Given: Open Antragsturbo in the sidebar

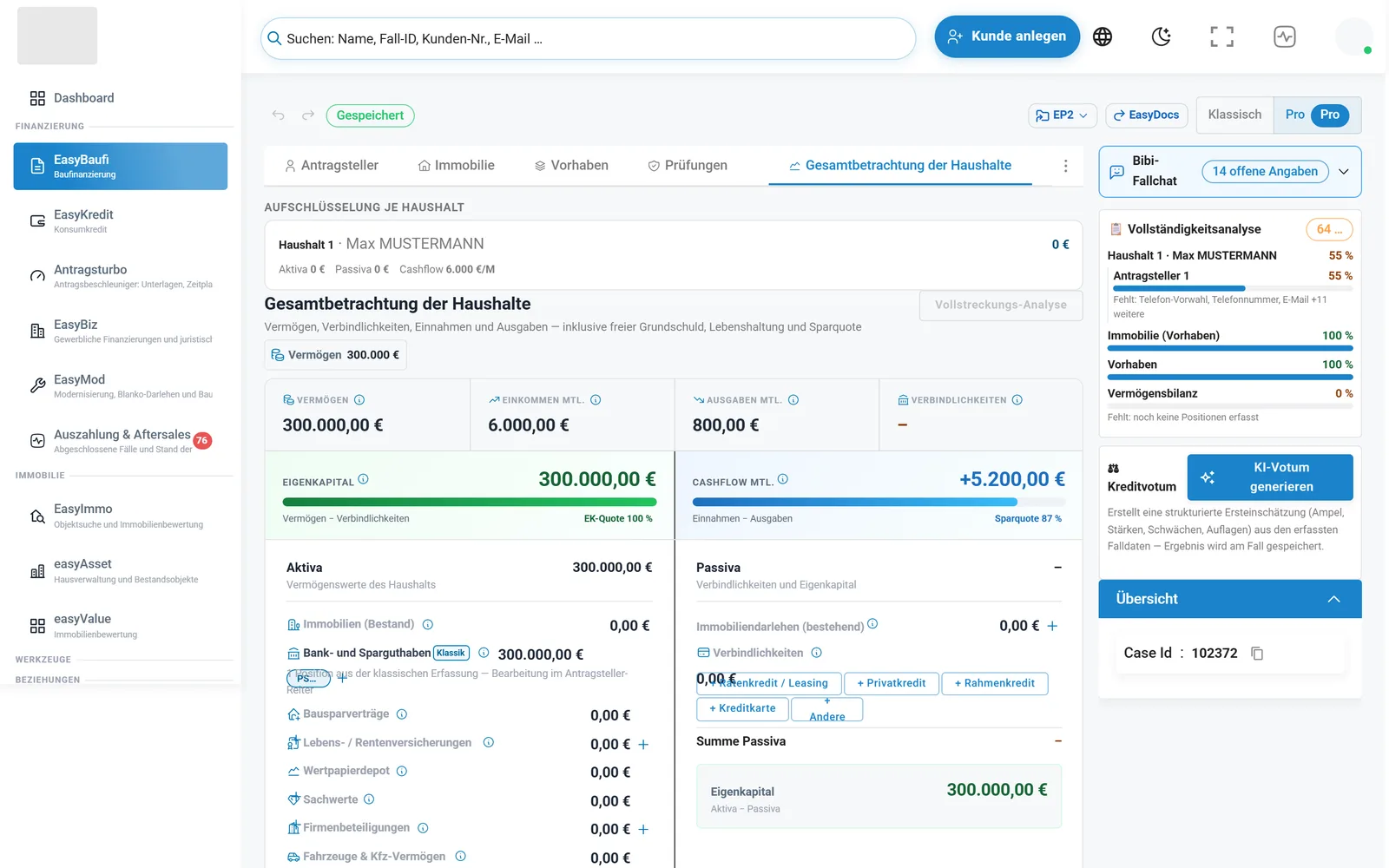Looking at the screenshot, I should (121, 276).
